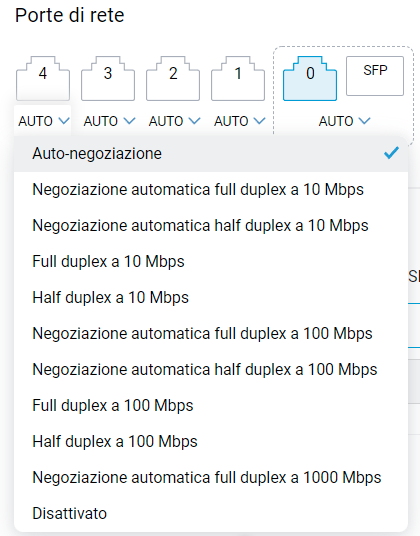420x536 pixels.
Task: Choose Negoziazione automatica half duplex a 100 Mbps
Action: click(x=211, y=370)
